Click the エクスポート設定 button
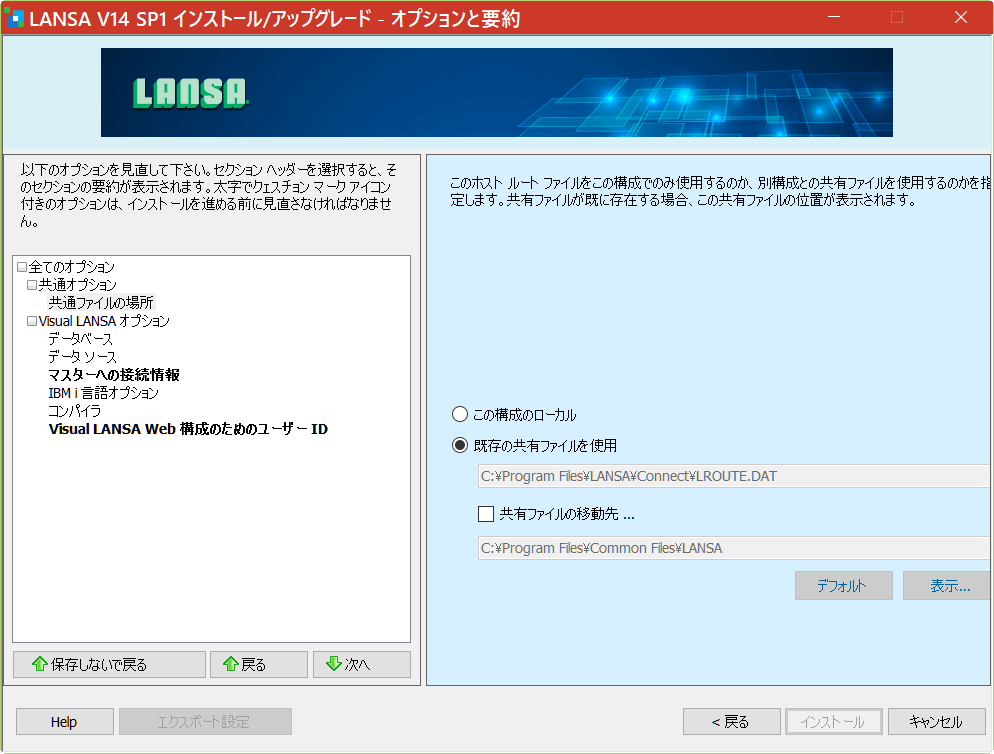The width and height of the screenshot is (994, 754). click(x=205, y=722)
